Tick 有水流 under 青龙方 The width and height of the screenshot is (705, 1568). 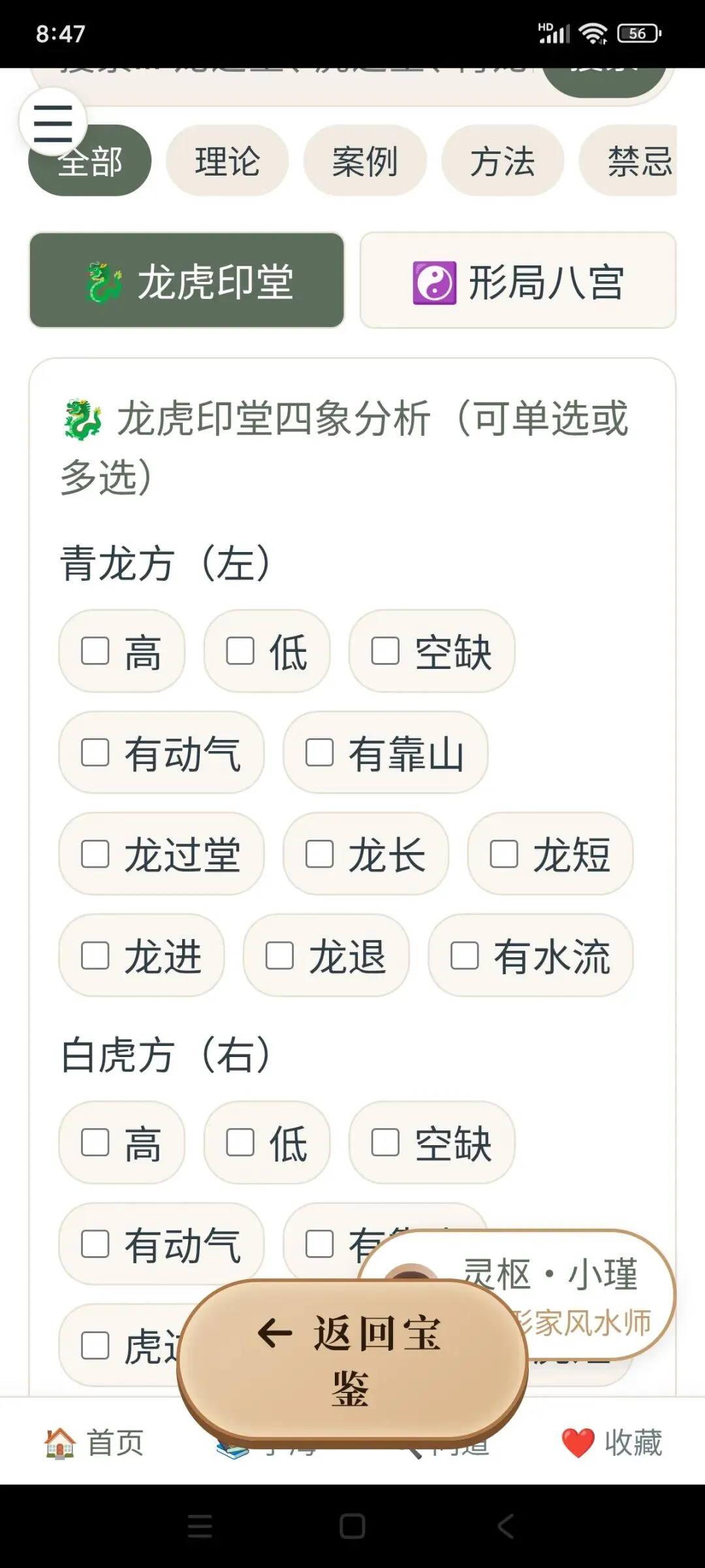point(465,955)
